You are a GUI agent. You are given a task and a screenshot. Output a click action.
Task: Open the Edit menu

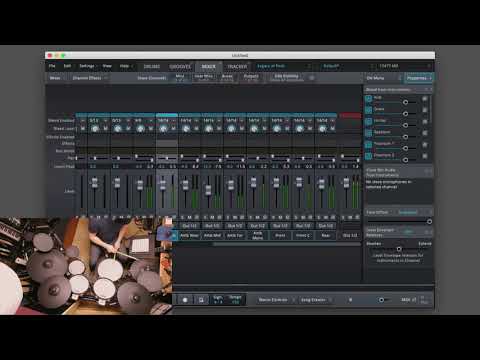pyautogui.click(x=67, y=66)
